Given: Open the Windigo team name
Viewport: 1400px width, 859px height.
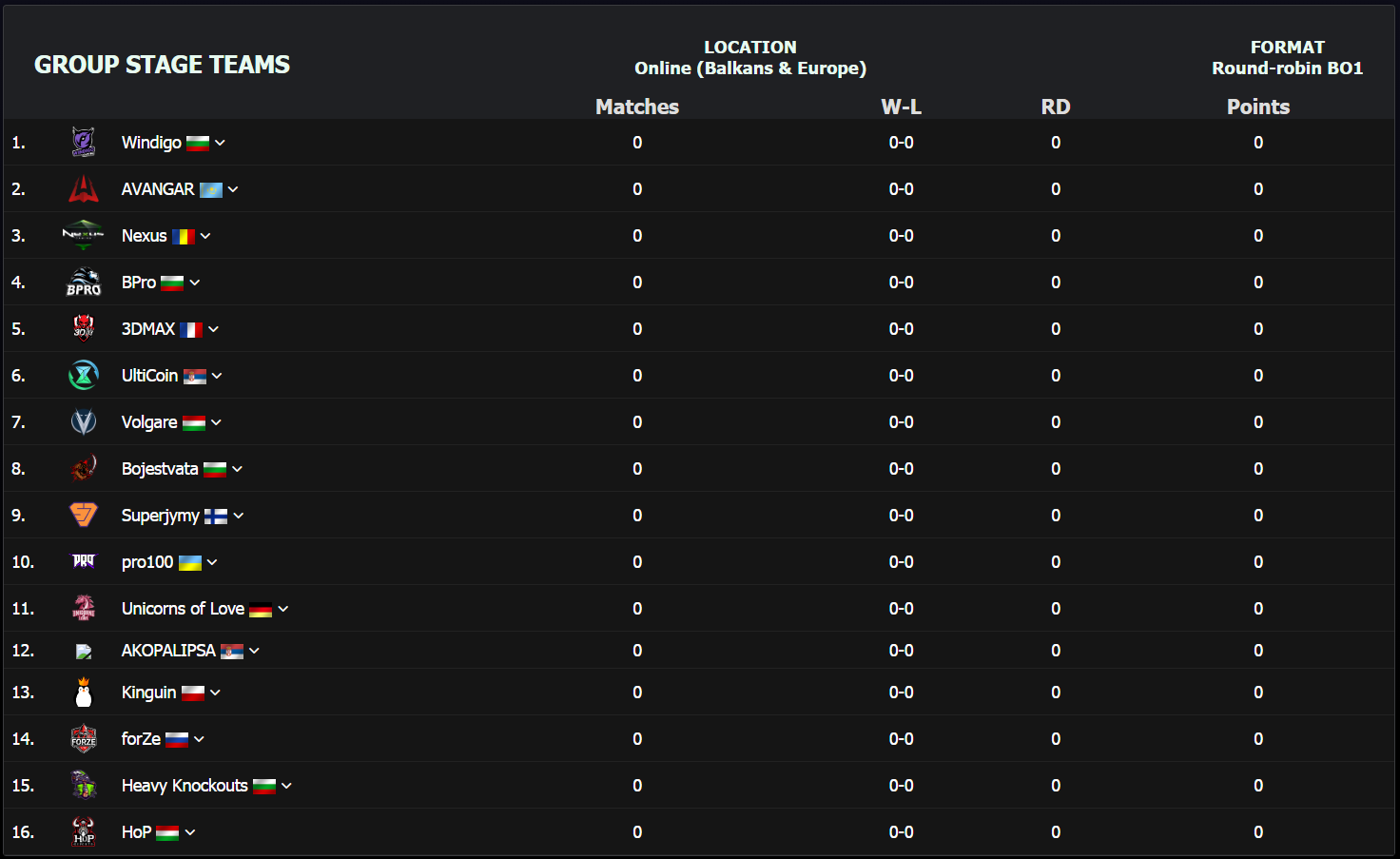Looking at the screenshot, I should click(x=151, y=143).
